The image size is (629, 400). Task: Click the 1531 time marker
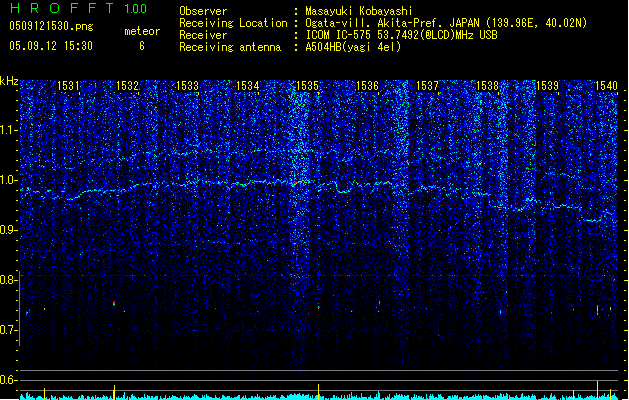(x=68, y=85)
